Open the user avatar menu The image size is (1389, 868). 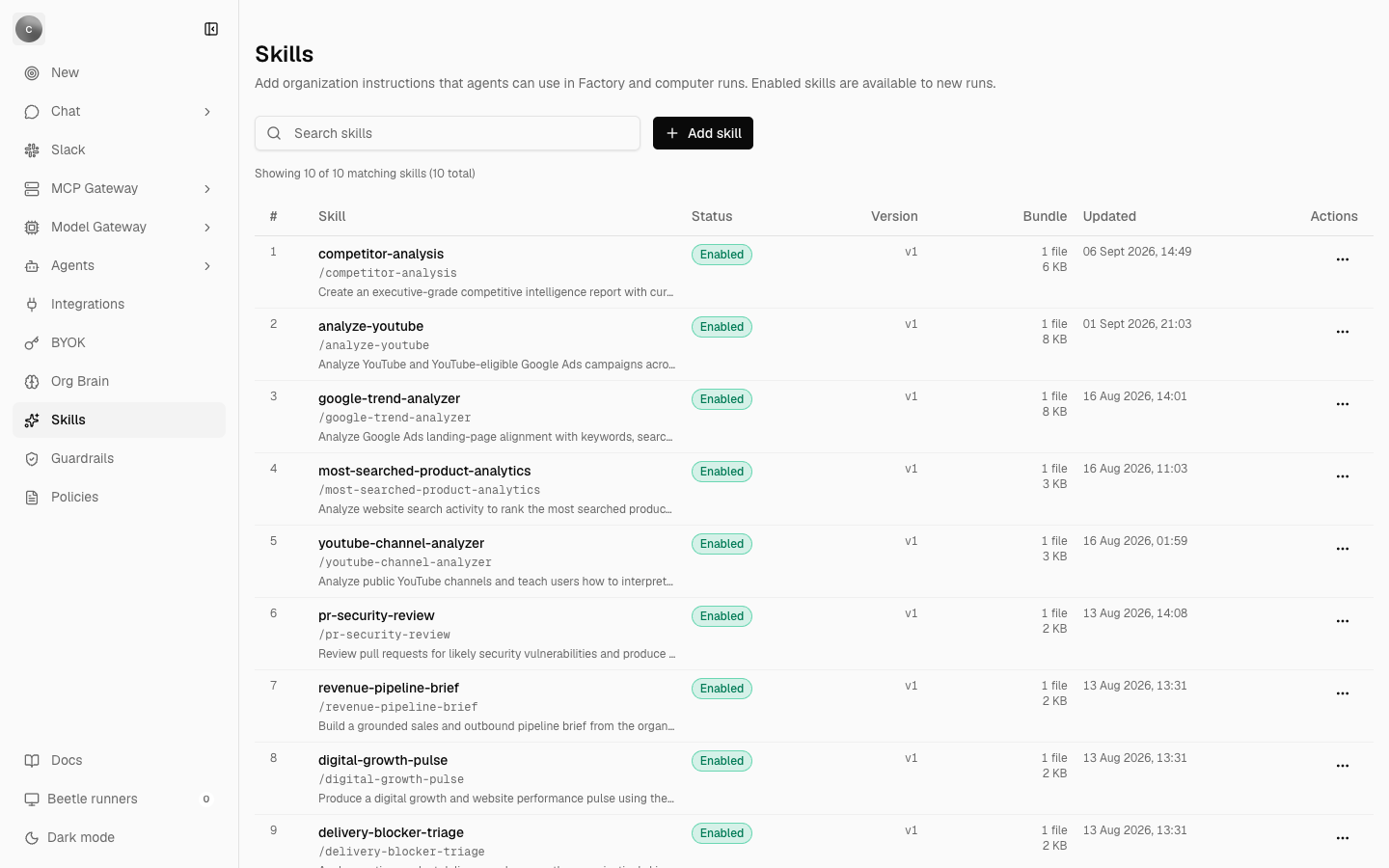[29, 29]
